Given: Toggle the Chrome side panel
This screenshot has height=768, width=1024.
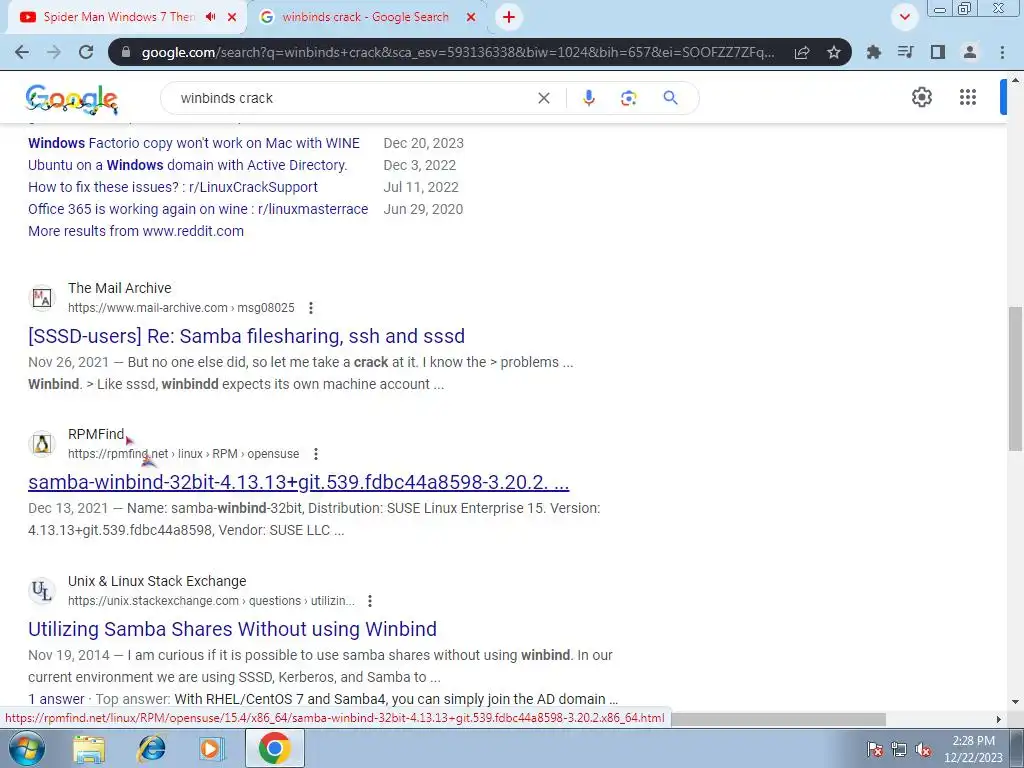Looking at the screenshot, I should [938, 52].
